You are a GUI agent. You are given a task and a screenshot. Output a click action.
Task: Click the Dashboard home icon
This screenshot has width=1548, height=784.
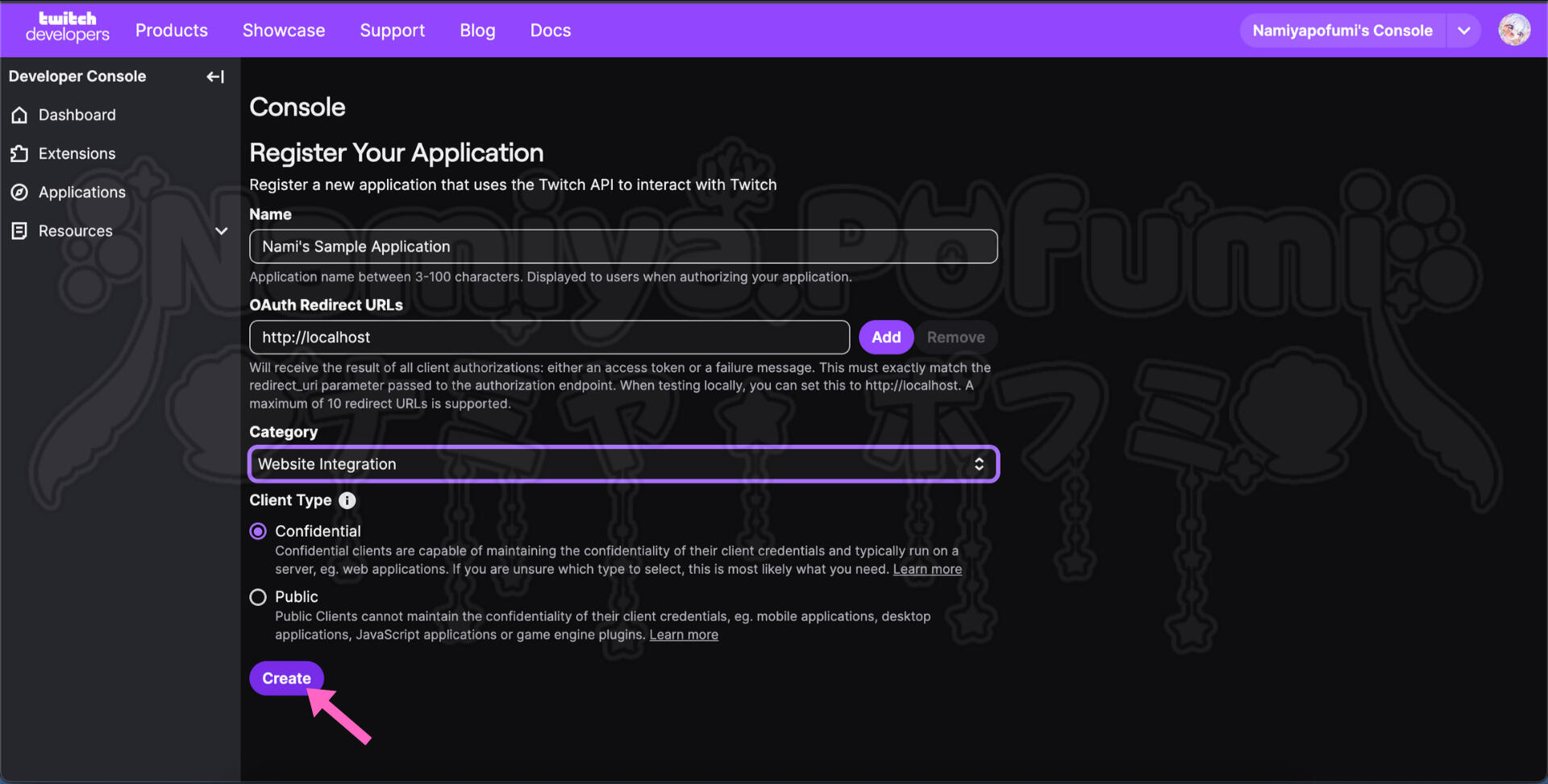pyautogui.click(x=20, y=115)
